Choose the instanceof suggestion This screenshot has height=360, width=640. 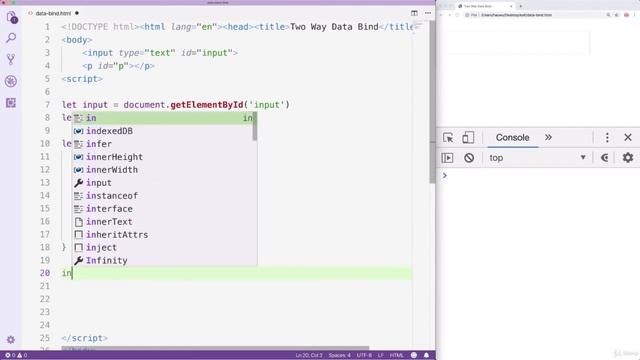(164, 196)
